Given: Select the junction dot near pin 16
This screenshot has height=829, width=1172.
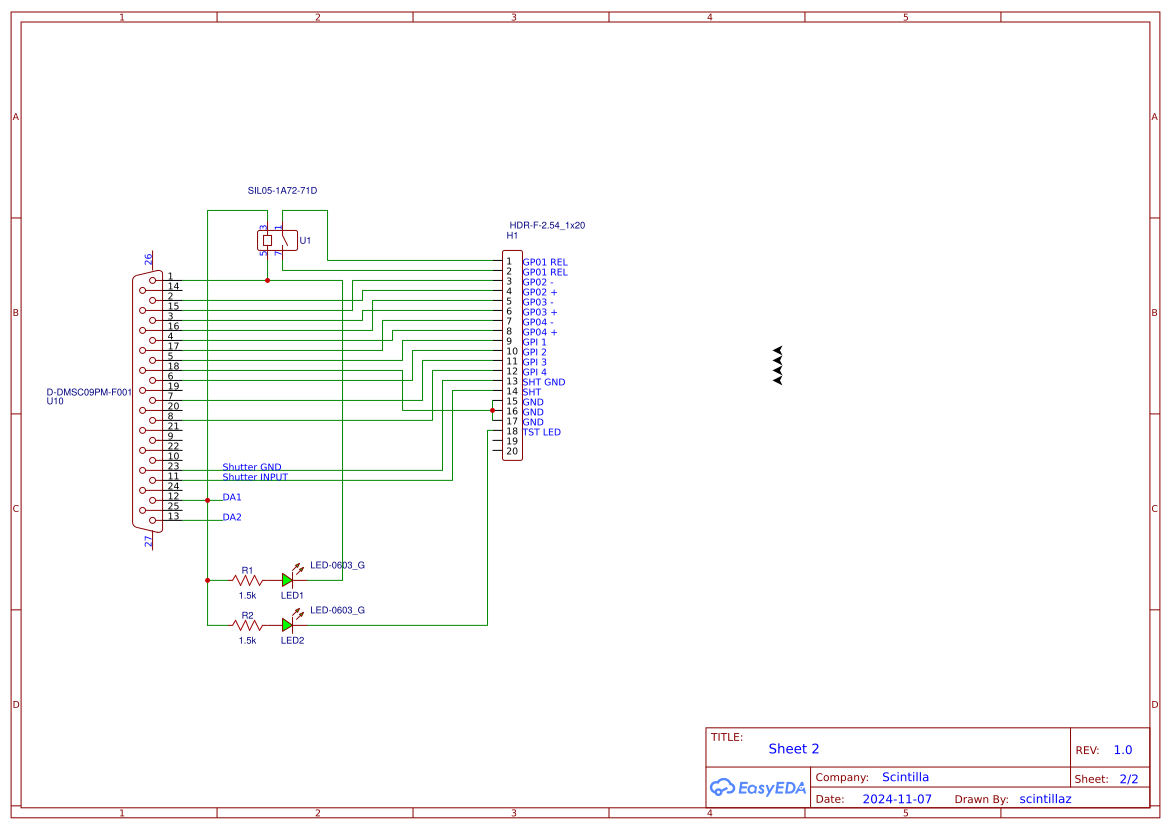Looking at the screenshot, I should tap(494, 408).
